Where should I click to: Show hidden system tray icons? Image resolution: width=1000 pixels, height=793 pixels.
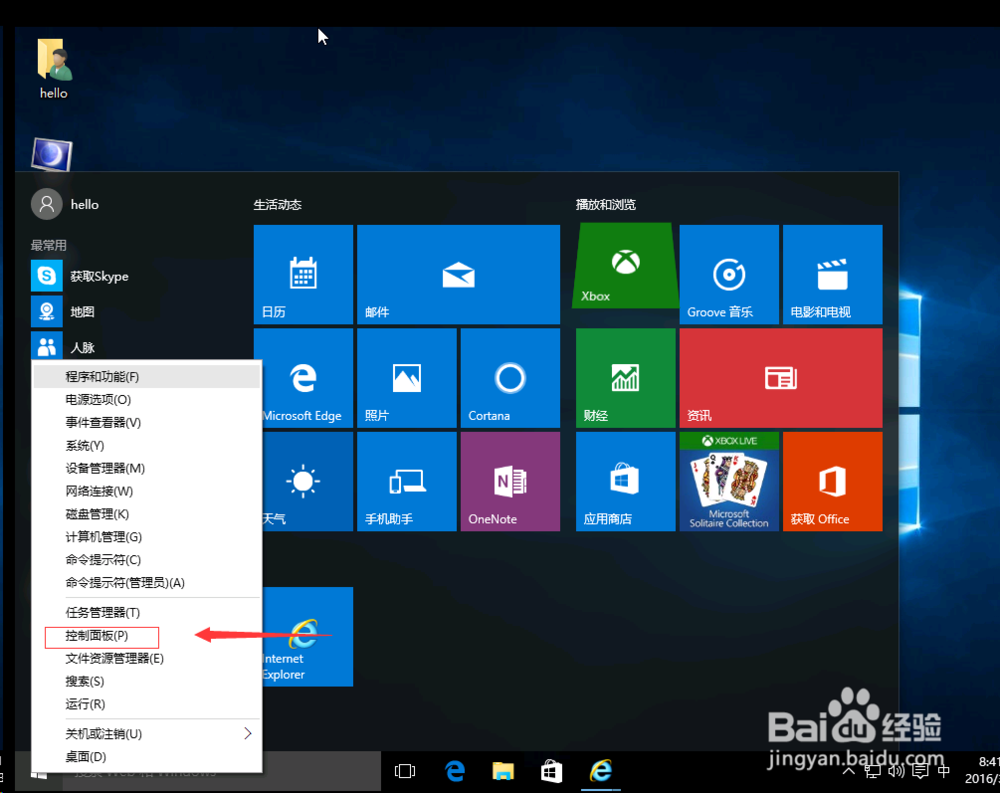[847, 770]
